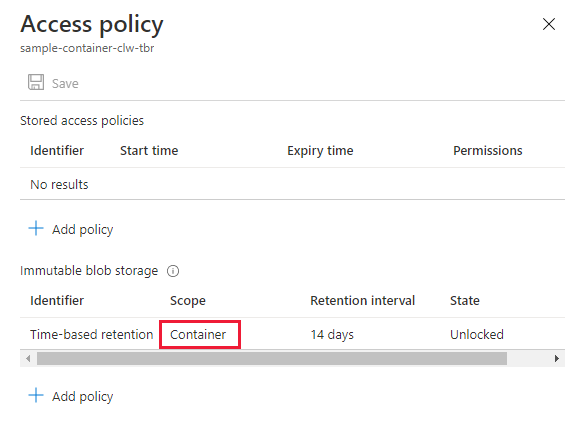Click the Retention interval column header
Viewport: 583px width, 432px height.
point(363,300)
